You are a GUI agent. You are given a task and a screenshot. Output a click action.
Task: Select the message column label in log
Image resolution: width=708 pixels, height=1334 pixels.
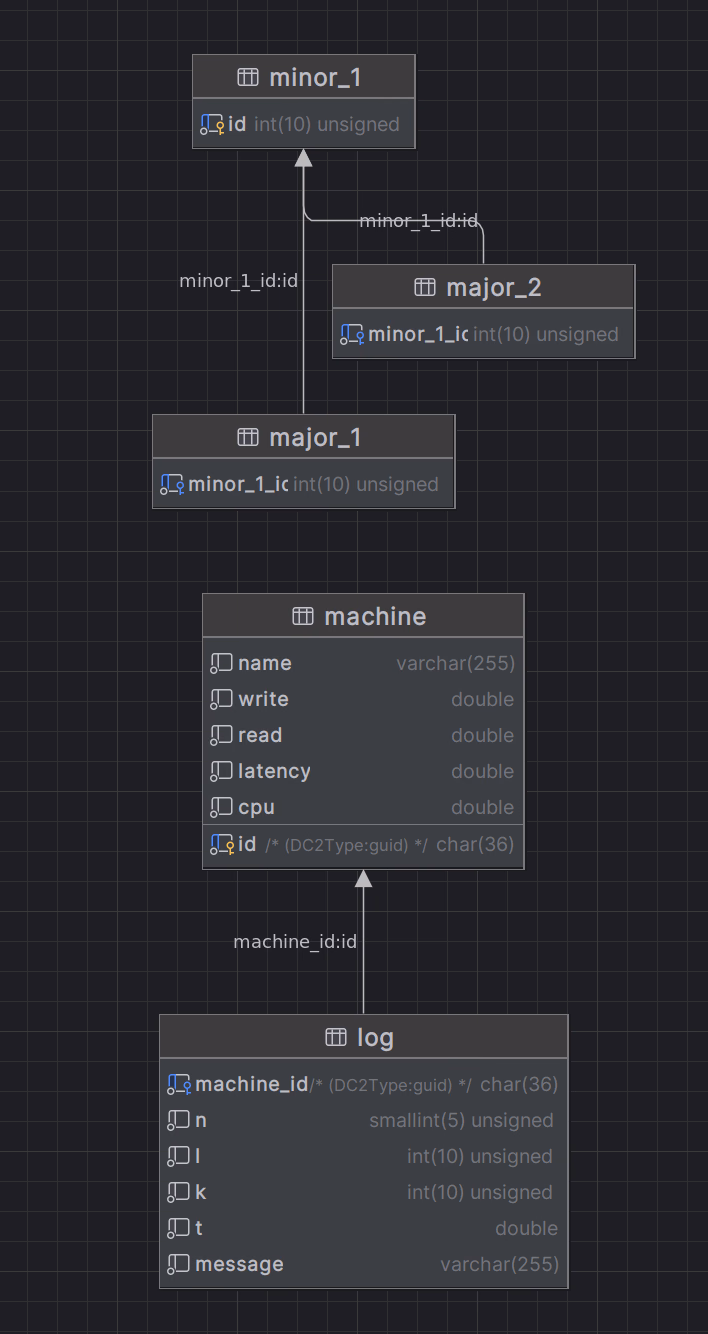tap(239, 1264)
